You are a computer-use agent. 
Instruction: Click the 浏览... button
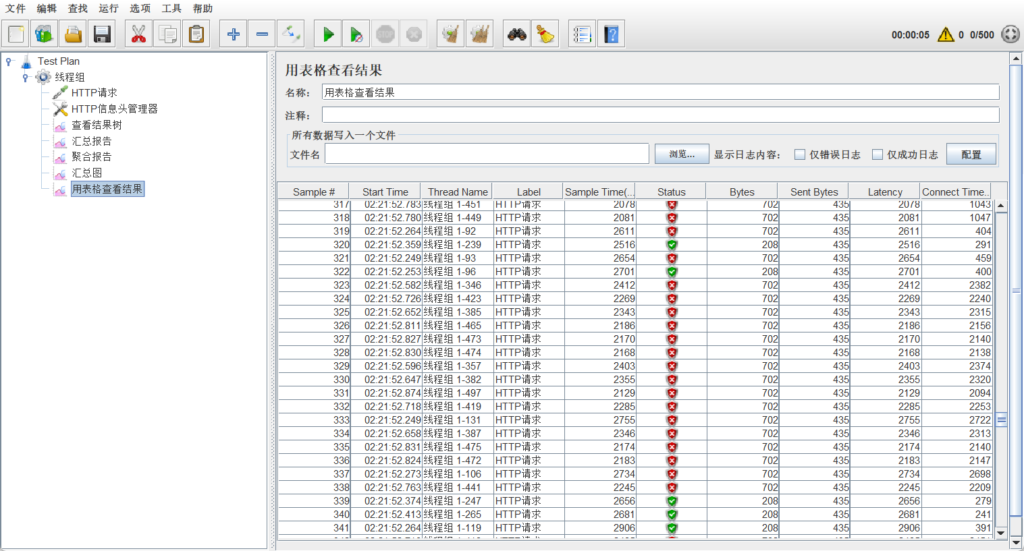coord(682,154)
